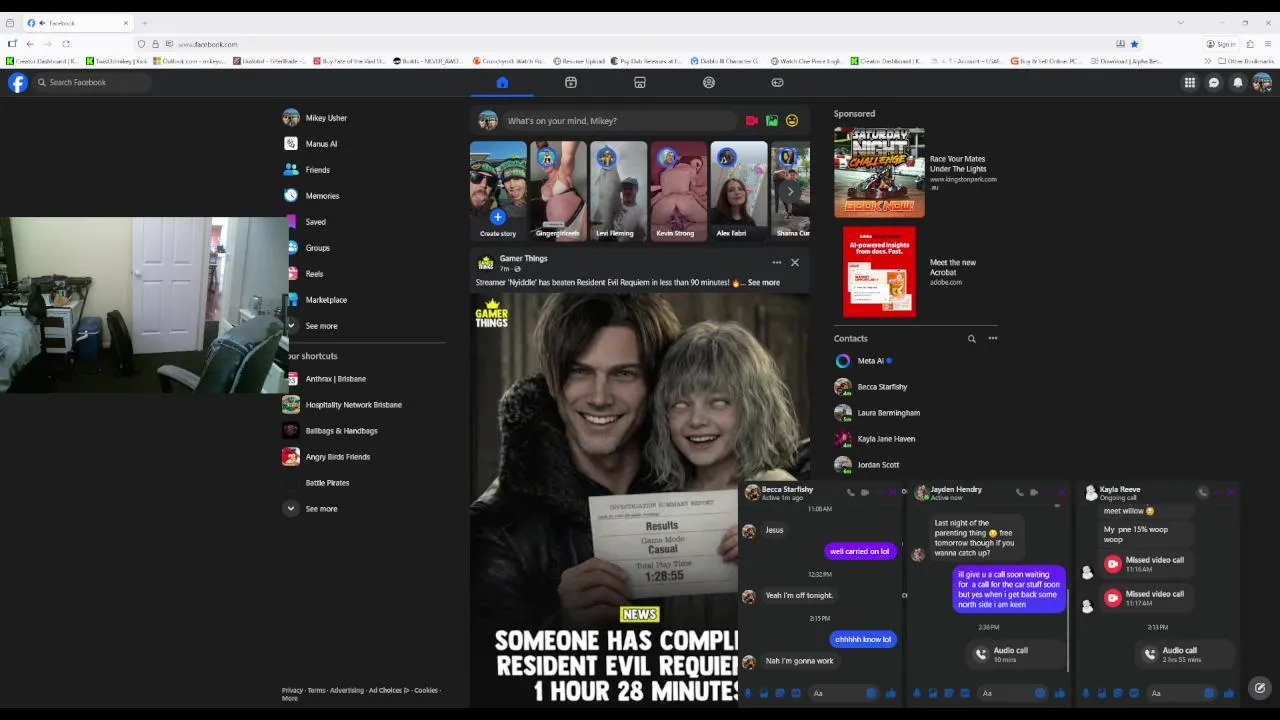
Task: Click the message field in Kayla Reeve's chat
Action: tap(1176, 693)
